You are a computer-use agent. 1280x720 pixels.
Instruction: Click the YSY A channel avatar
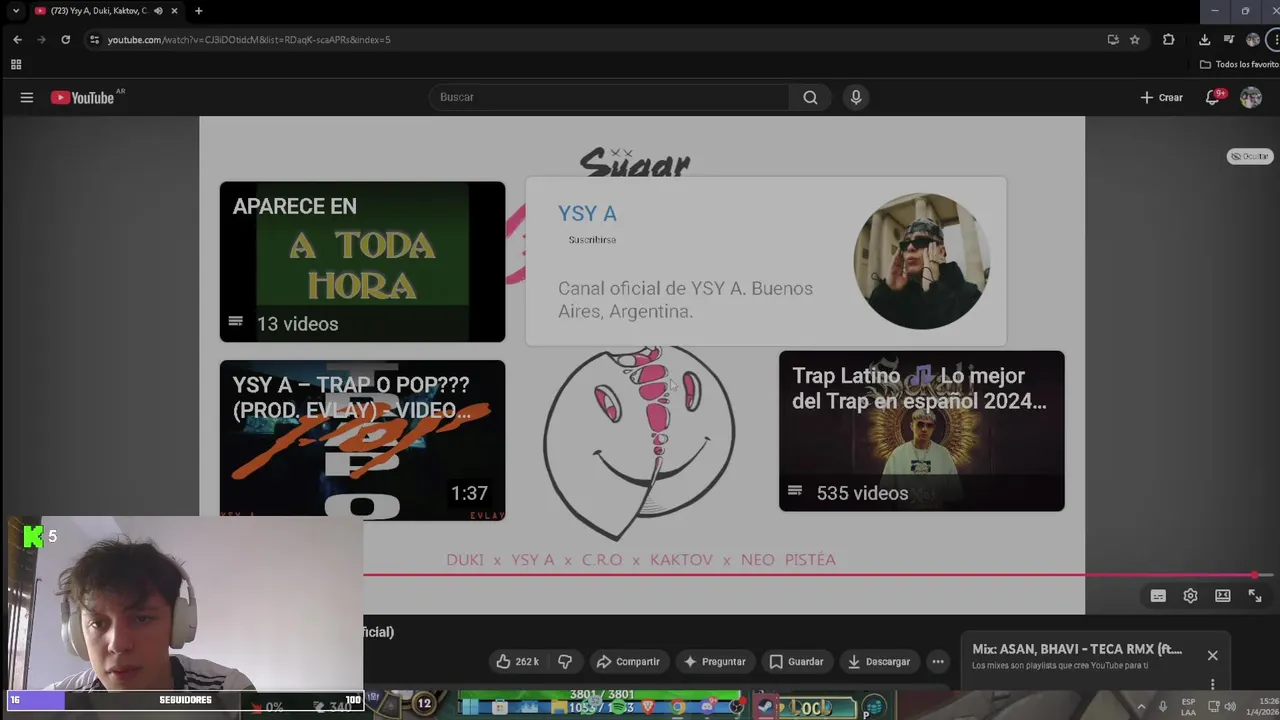coord(921,261)
